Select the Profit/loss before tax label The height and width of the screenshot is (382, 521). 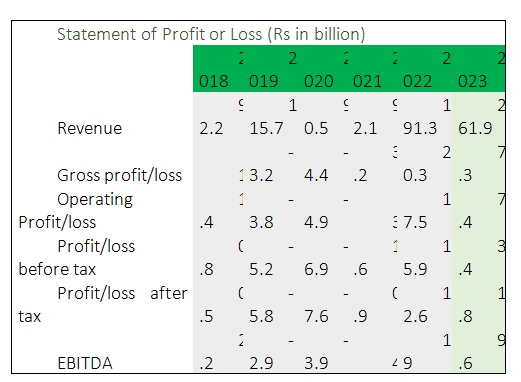point(77,258)
